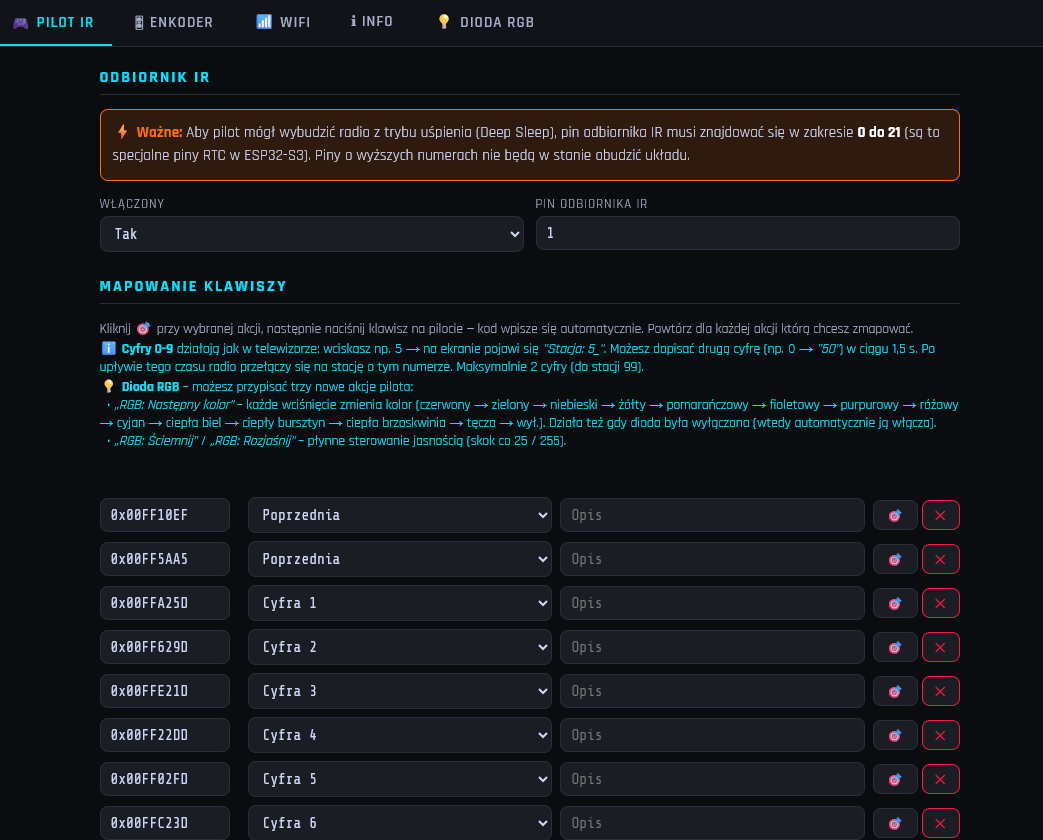The height and width of the screenshot is (840, 1043).
Task: Click the code field 0x00FFE21D
Action: coord(165,691)
